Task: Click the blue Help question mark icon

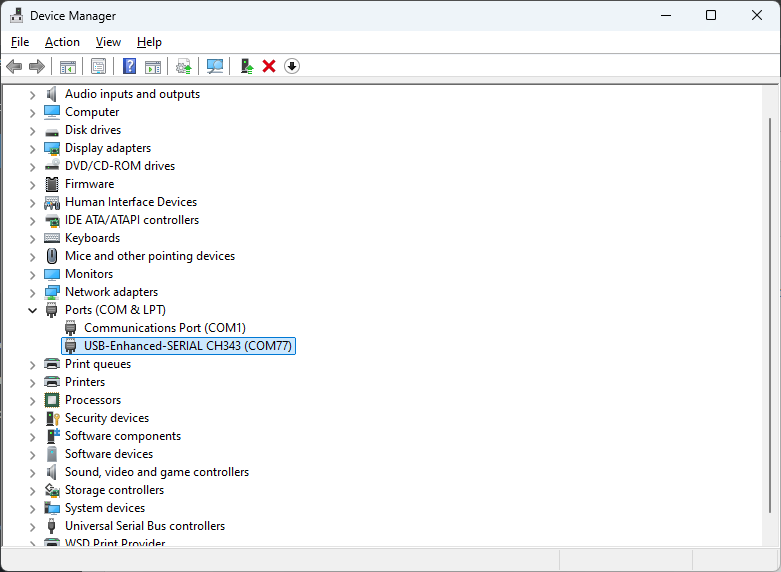Action: click(x=129, y=66)
